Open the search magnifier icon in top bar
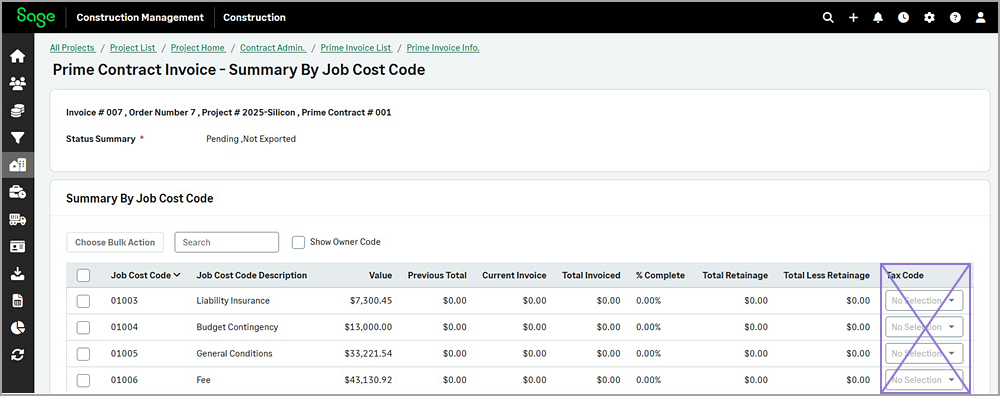1000x396 pixels. tap(828, 18)
